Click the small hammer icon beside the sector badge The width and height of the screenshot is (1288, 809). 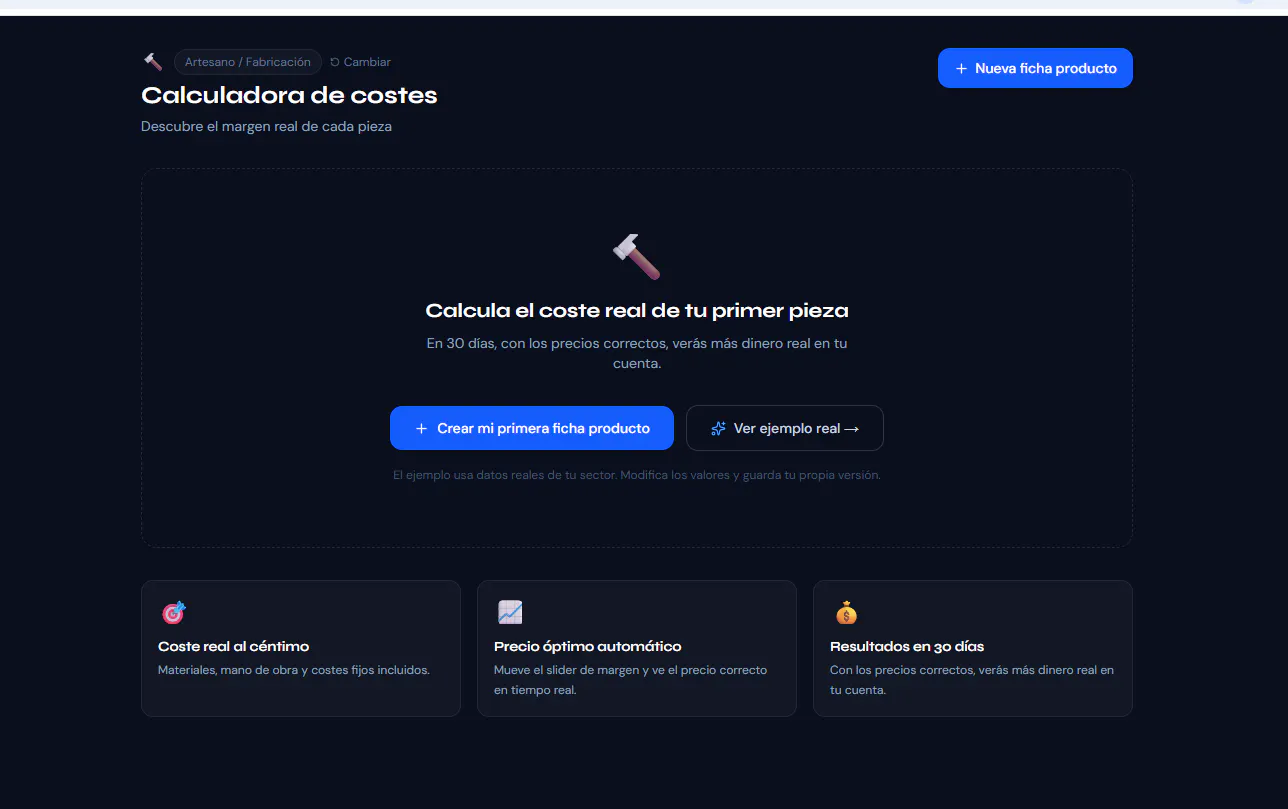click(x=153, y=62)
